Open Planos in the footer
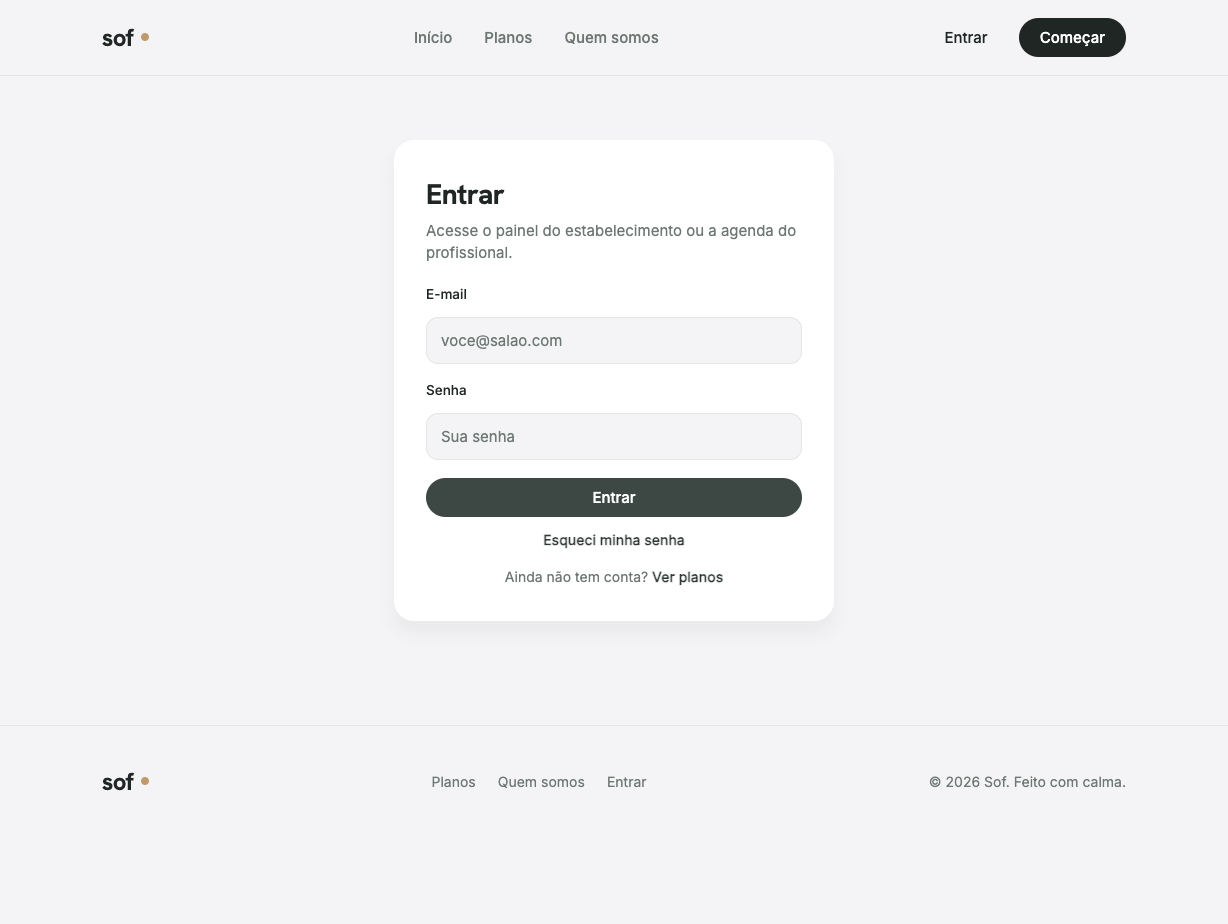 tap(453, 782)
